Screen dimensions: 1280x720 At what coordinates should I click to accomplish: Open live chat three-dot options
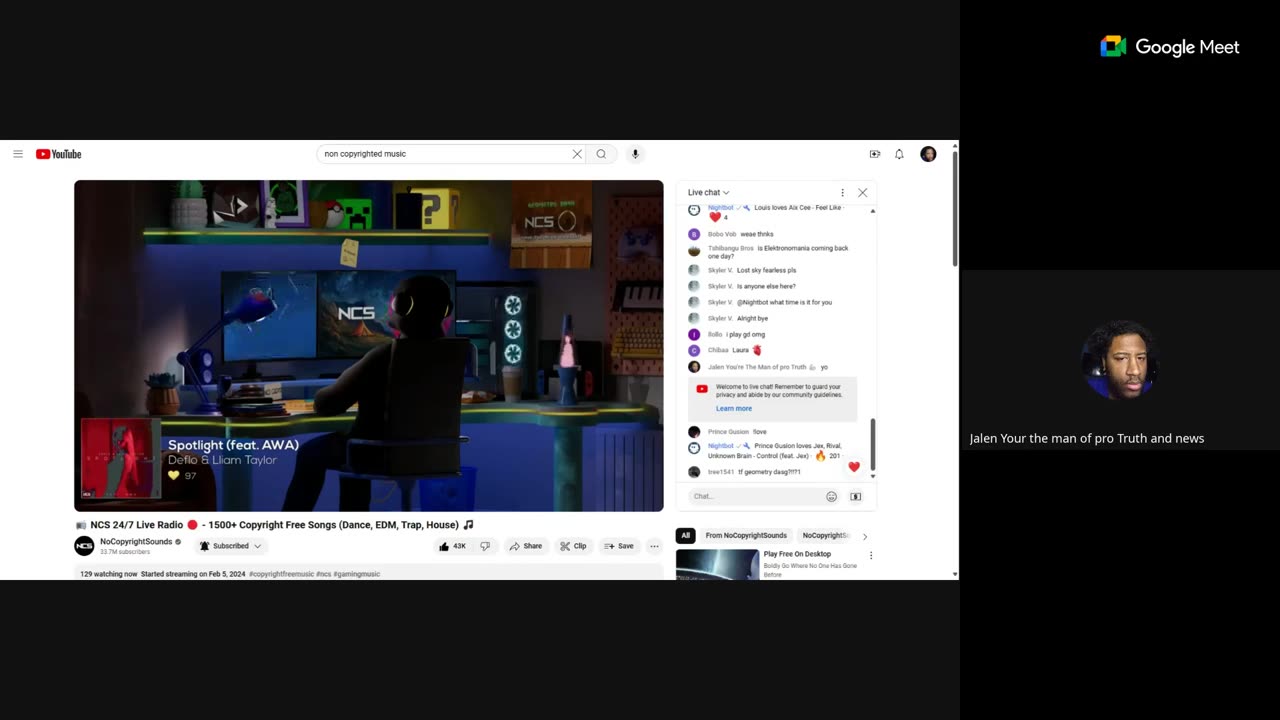click(842, 193)
